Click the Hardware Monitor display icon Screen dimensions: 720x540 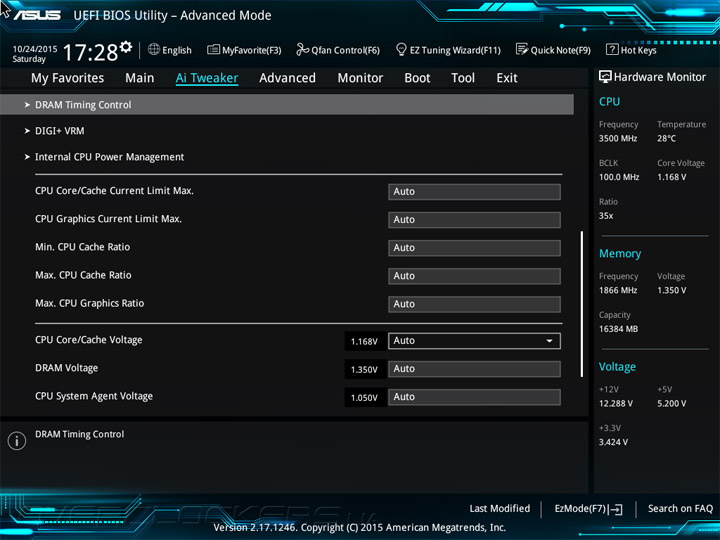[605, 77]
